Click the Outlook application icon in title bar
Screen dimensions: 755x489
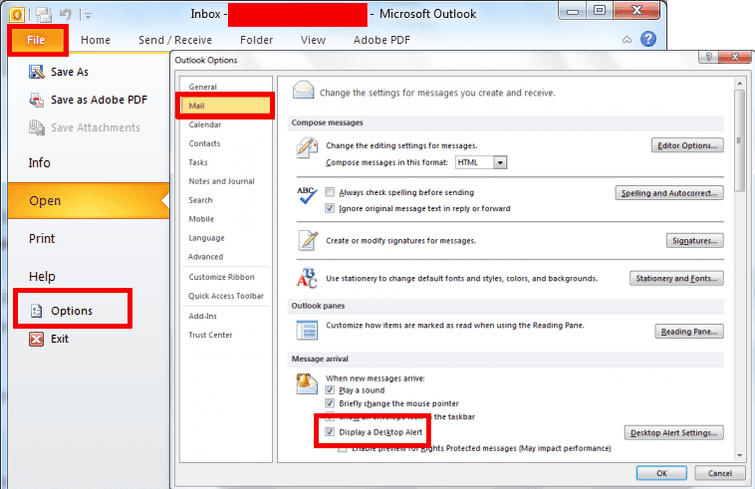coord(16,15)
